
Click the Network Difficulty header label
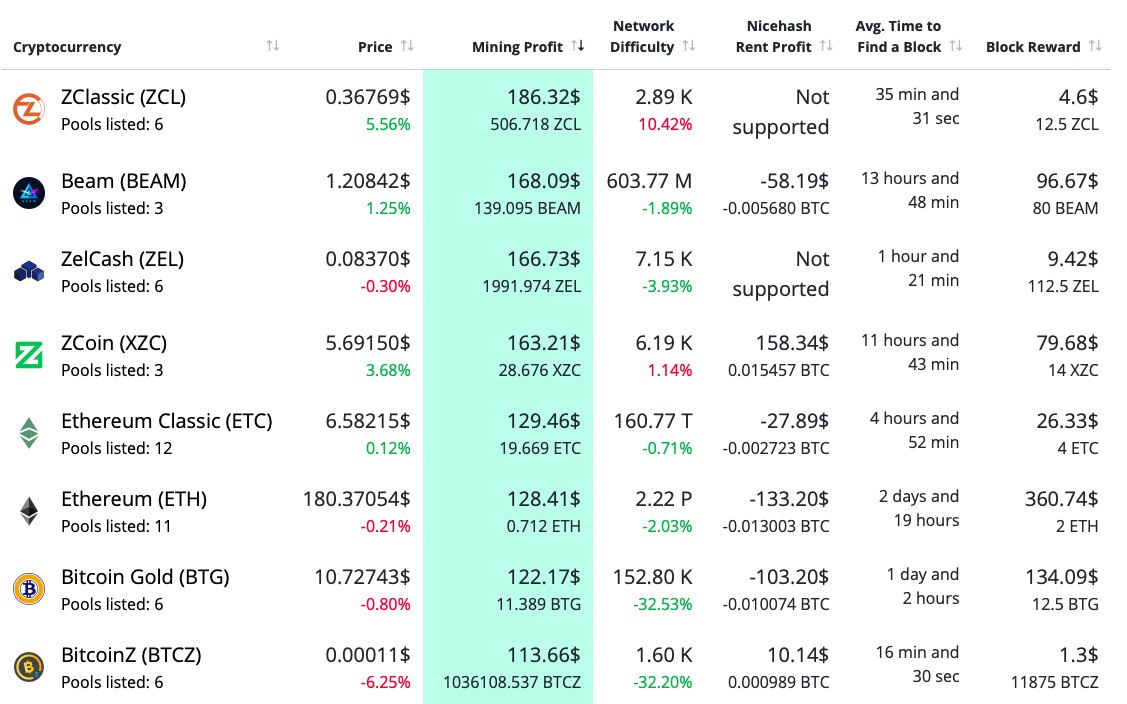point(643,36)
